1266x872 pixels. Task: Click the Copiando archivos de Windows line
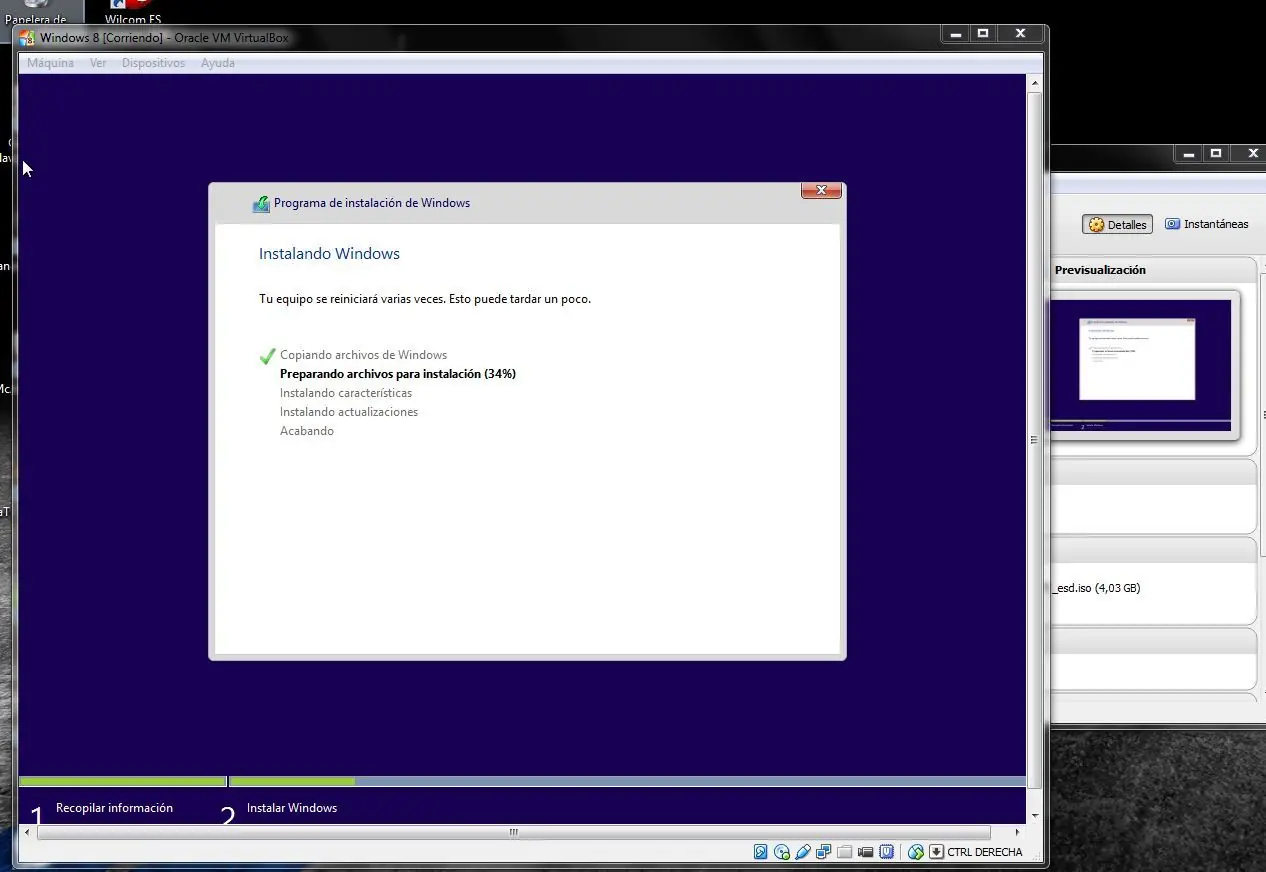click(363, 355)
